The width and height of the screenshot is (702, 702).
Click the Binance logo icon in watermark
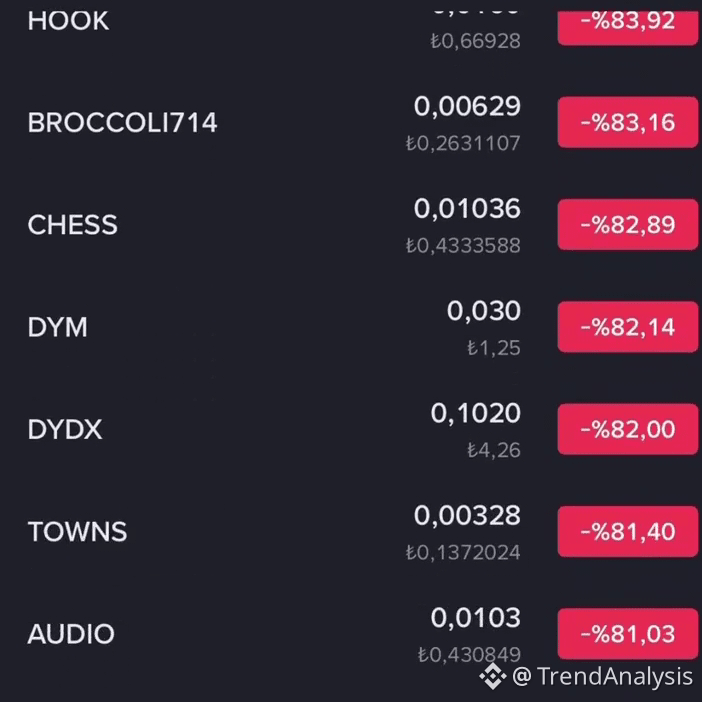pyautogui.click(x=493, y=676)
